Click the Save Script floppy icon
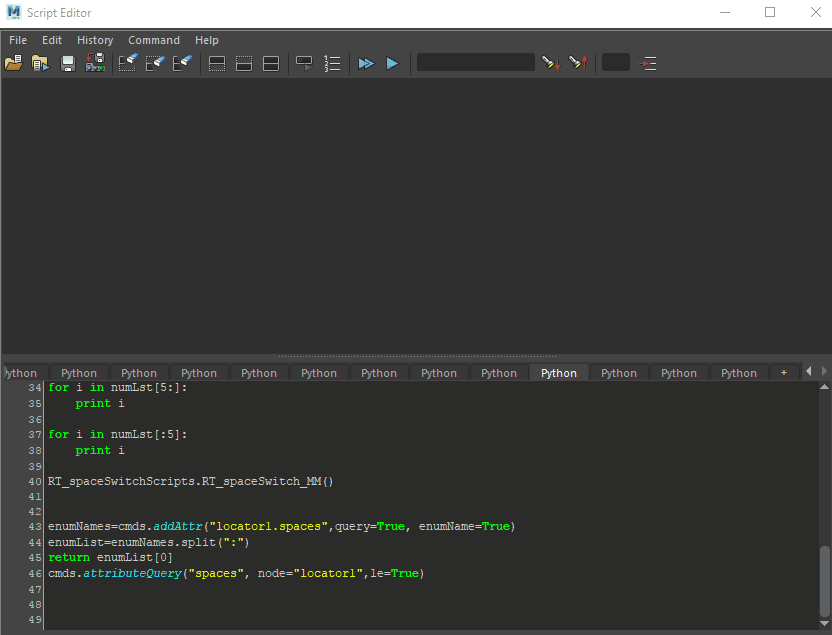Image resolution: width=832 pixels, height=635 pixels. click(67, 64)
